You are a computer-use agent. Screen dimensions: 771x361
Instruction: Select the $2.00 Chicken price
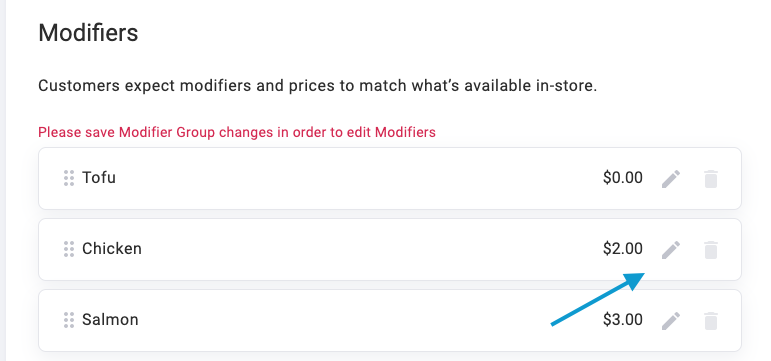pos(623,248)
